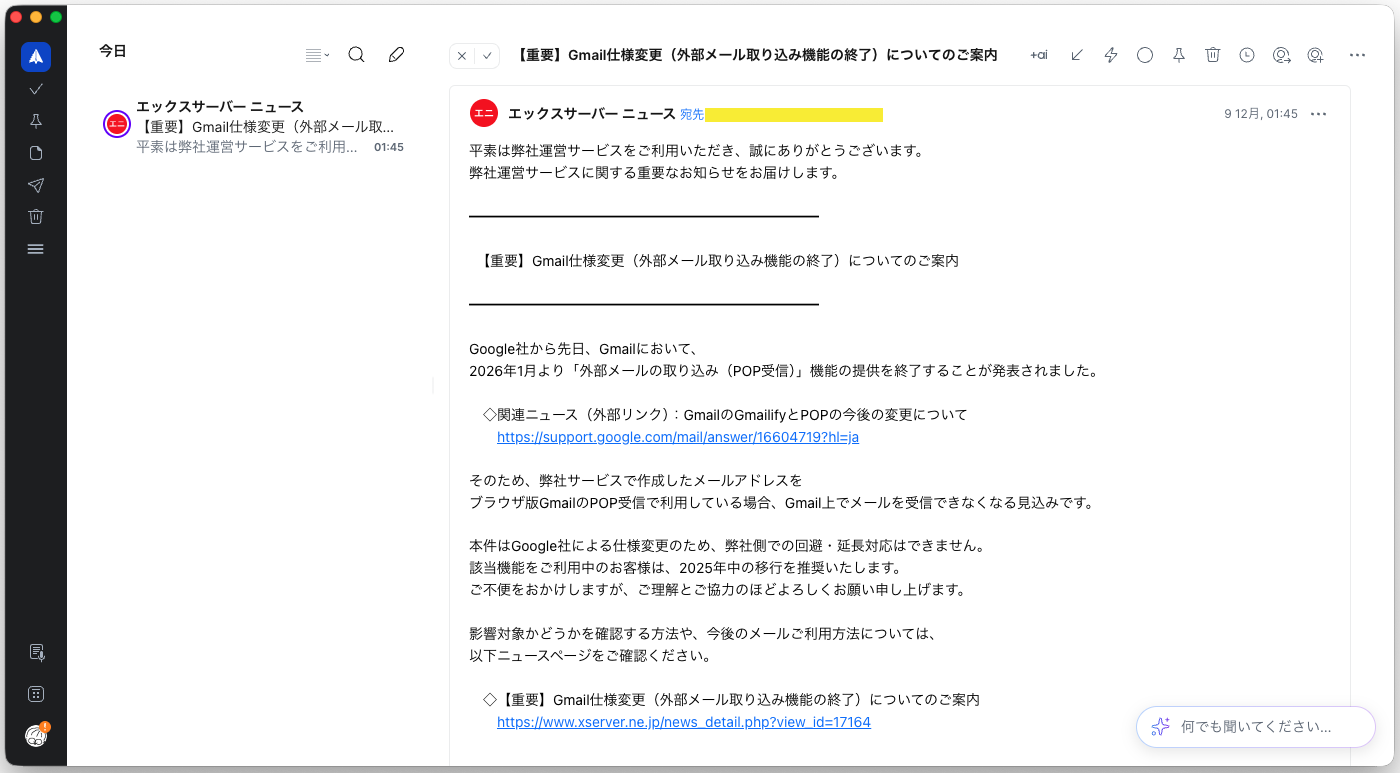Image resolution: width=1400 pixels, height=773 pixels.
Task: Click the lightning bolt quick actions icon
Action: pyautogui.click(x=1110, y=55)
